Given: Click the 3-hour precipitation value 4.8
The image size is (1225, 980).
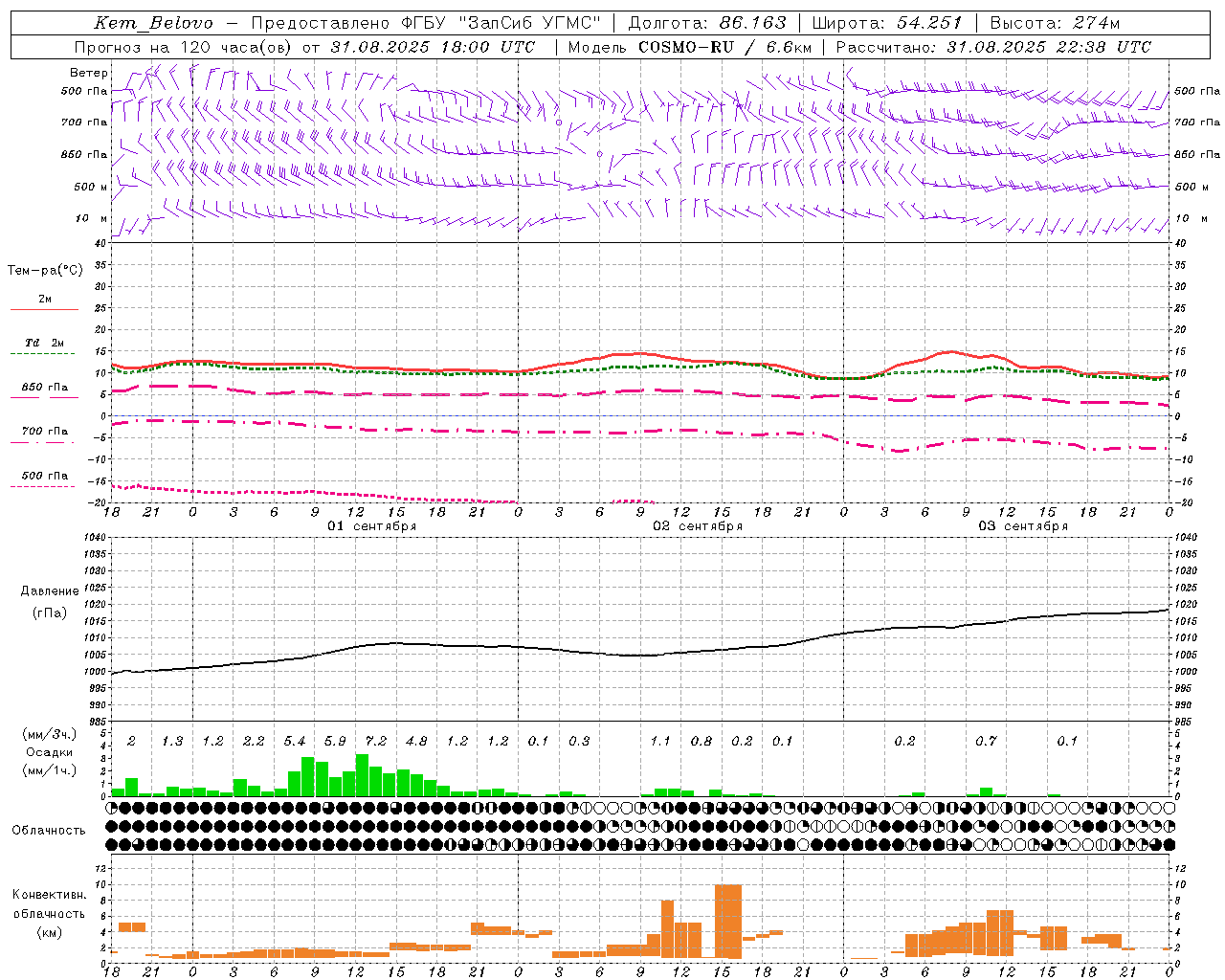Looking at the screenshot, I should (x=416, y=742).
